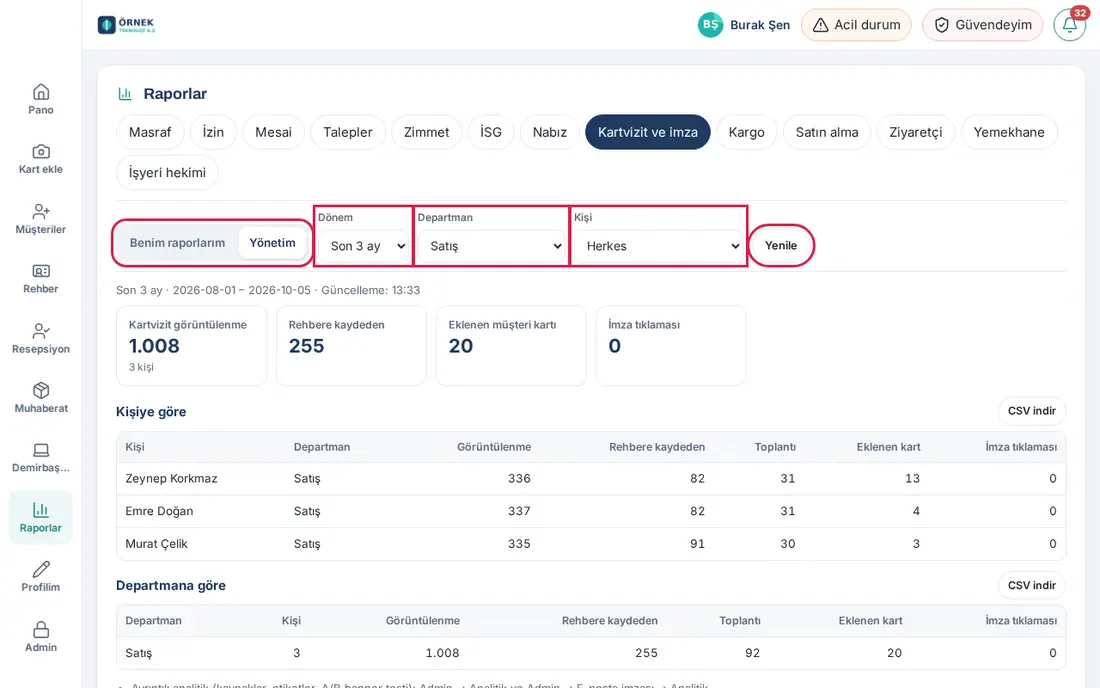The width and height of the screenshot is (1100, 688).
Task: Click the Yenile button
Action: [781, 245]
